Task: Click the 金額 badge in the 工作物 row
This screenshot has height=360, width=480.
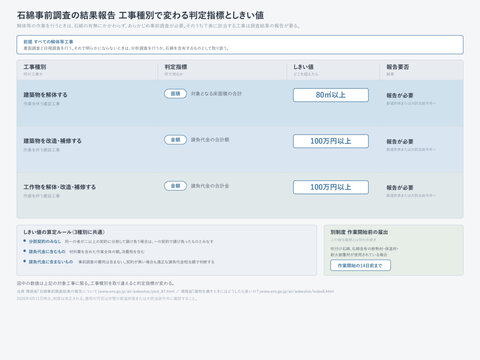Action: [x=175, y=186]
